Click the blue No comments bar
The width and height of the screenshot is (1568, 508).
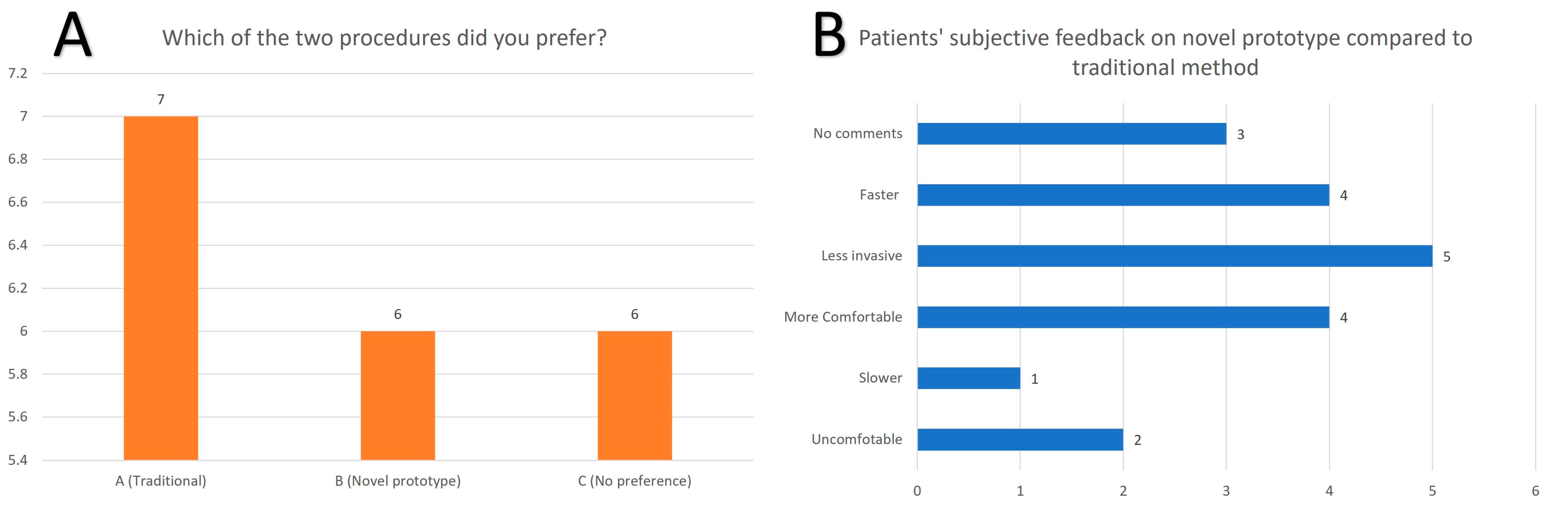(x=1071, y=134)
